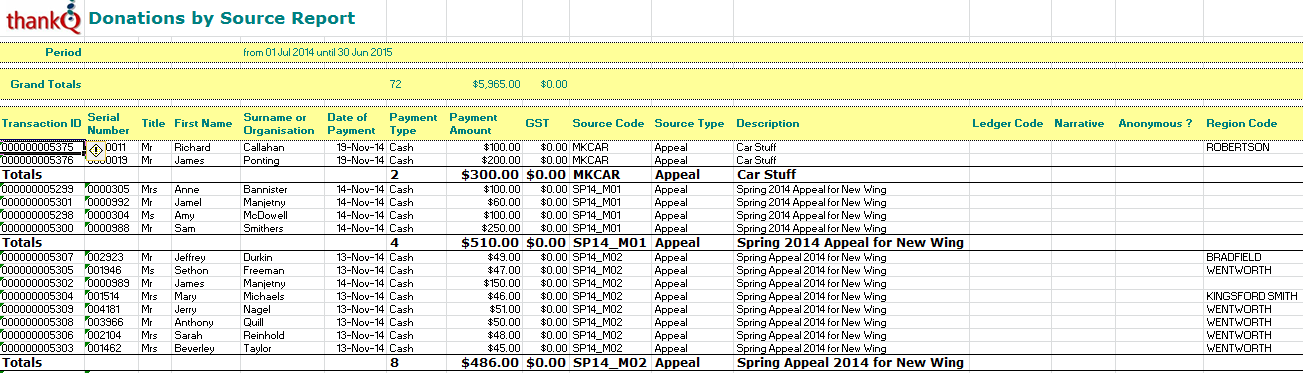Click serial number 0000992
This screenshot has height=373, width=1303.
pyautogui.click(x=108, y=202)
